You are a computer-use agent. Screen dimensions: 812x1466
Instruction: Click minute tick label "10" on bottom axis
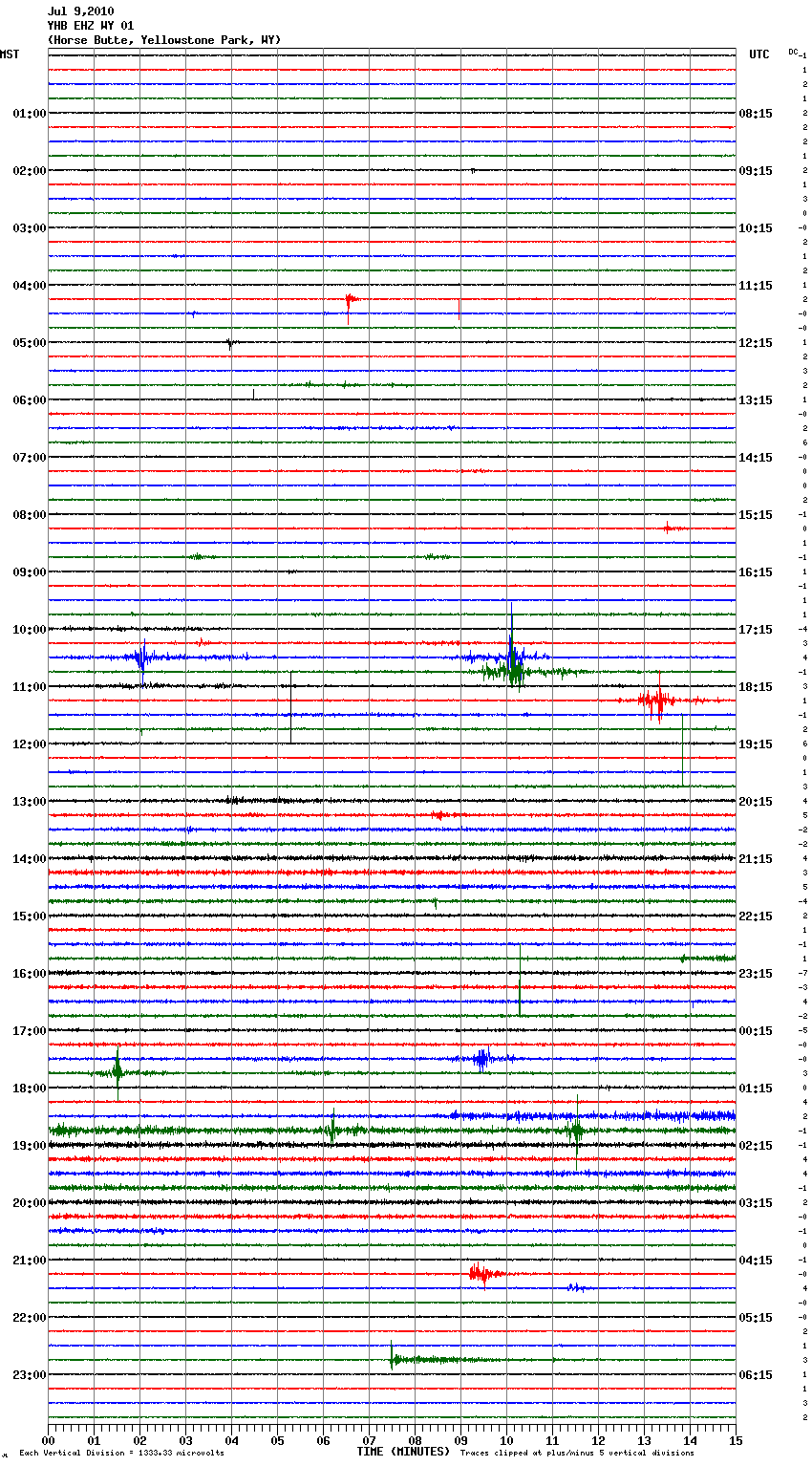506,1440
